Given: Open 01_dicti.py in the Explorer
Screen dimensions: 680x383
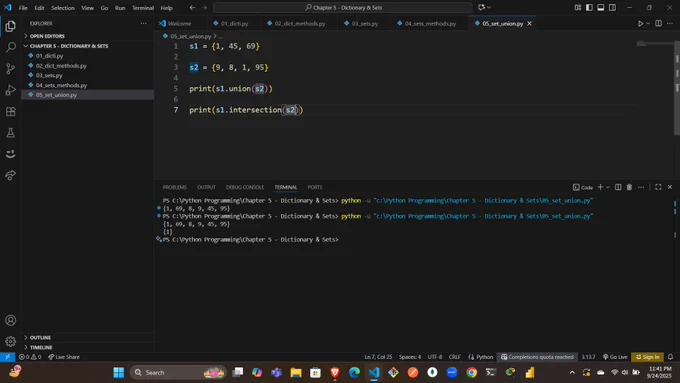Looking at the screenshot, I should click(49, 56).
